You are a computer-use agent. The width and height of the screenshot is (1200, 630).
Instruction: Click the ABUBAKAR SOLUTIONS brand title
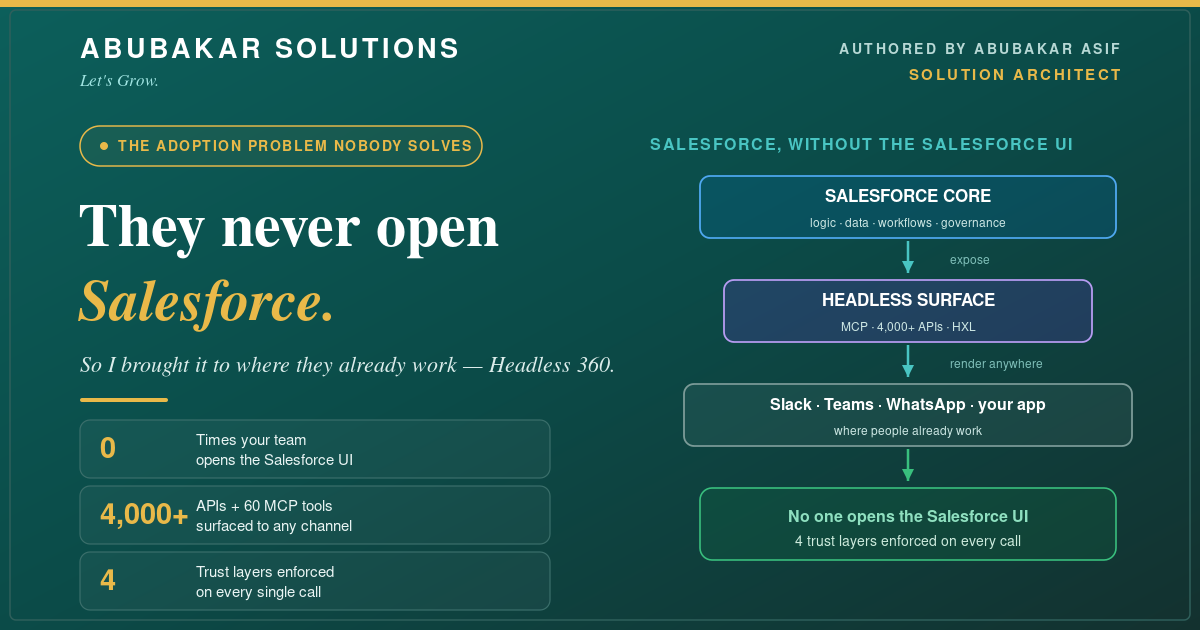click(x=270, y=49)
